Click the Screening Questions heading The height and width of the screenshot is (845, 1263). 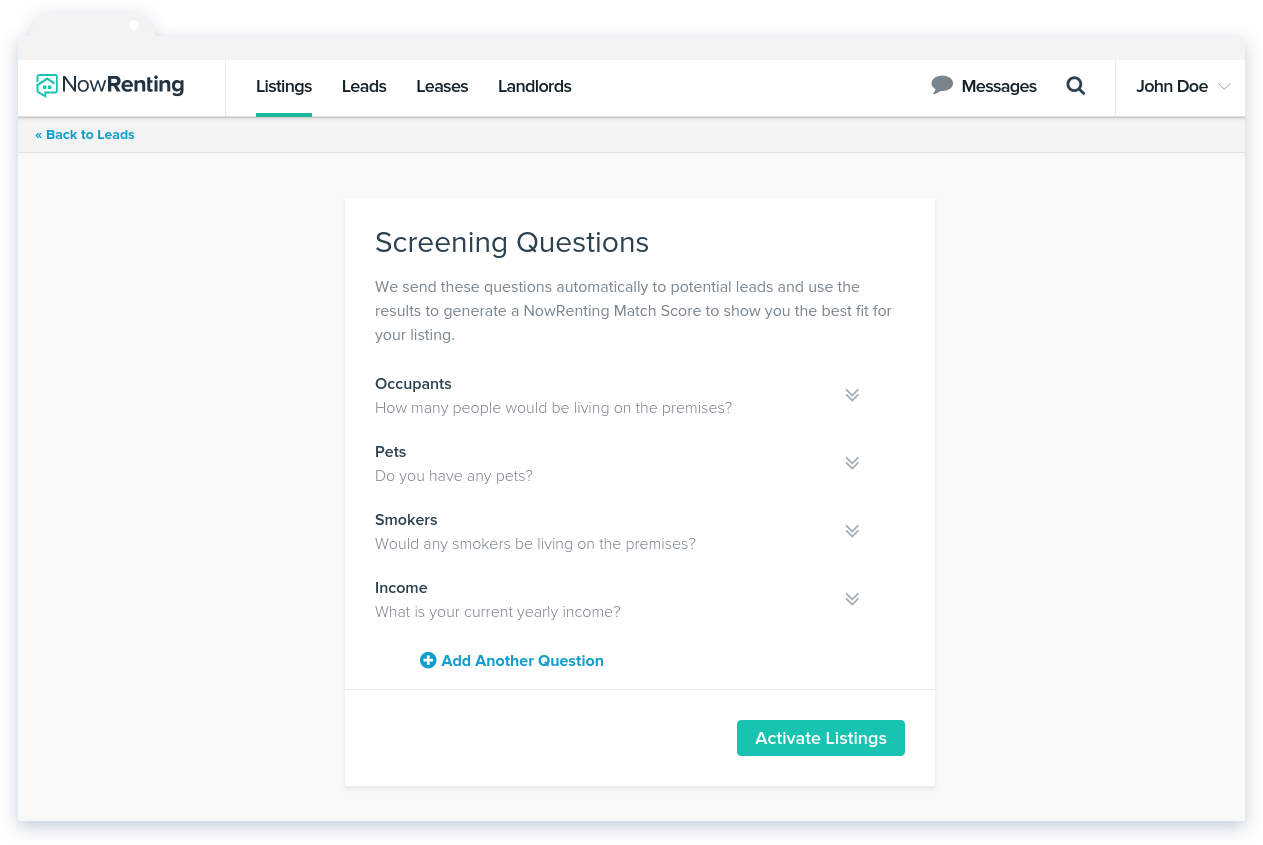[512, 242]
